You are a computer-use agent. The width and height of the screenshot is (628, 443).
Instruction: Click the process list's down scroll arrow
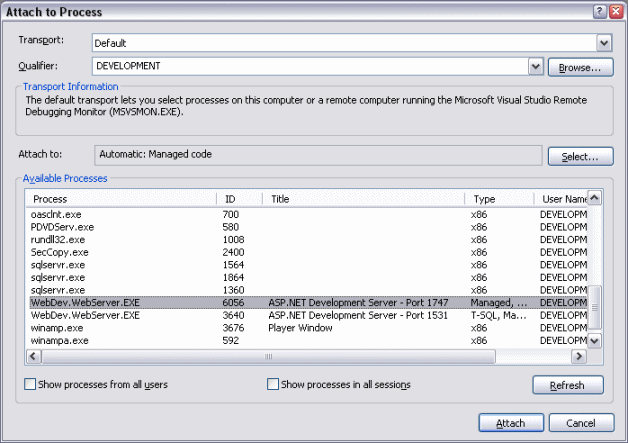pos(594,341)
